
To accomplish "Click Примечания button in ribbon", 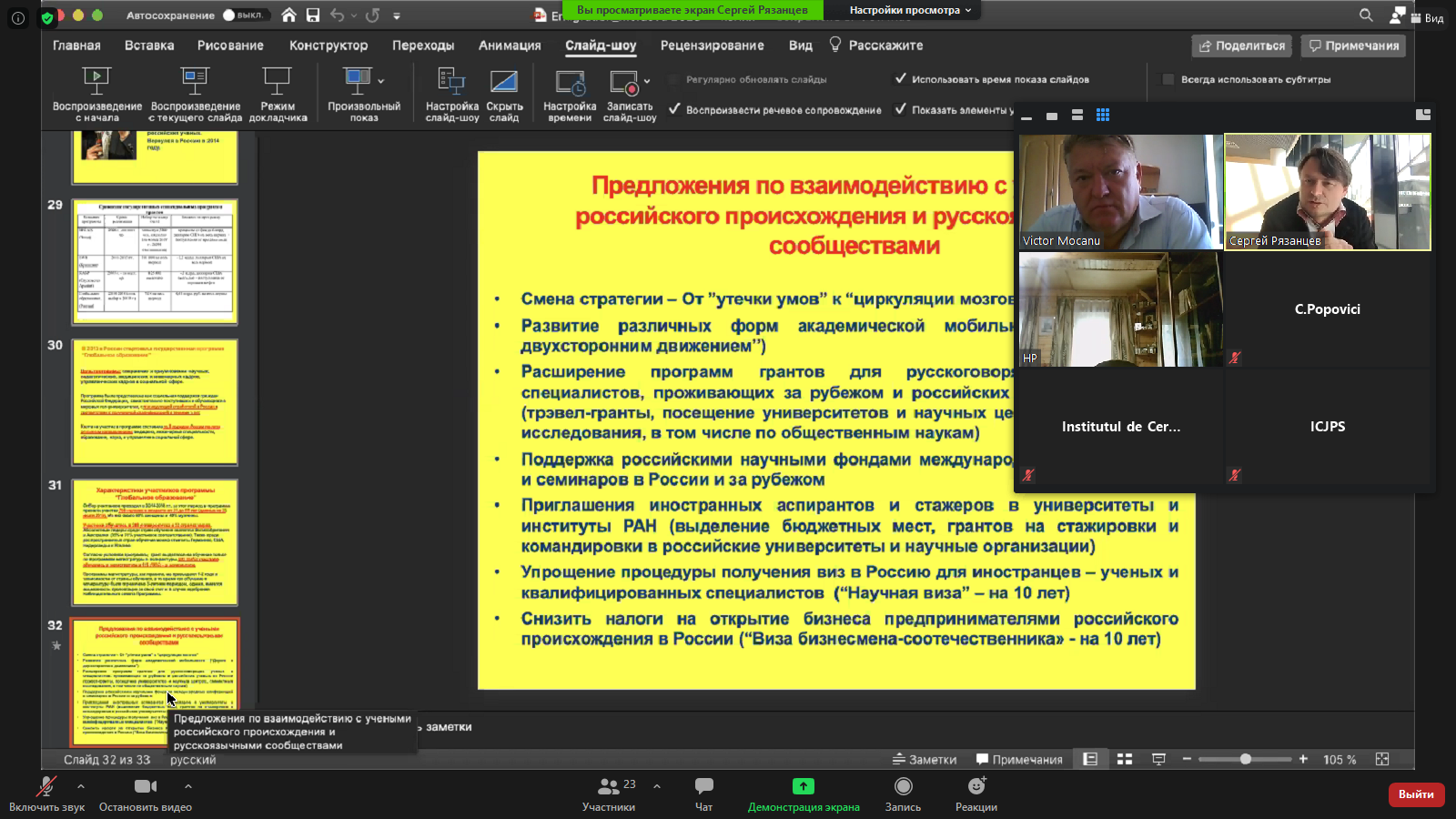I will coord(1353,45).
